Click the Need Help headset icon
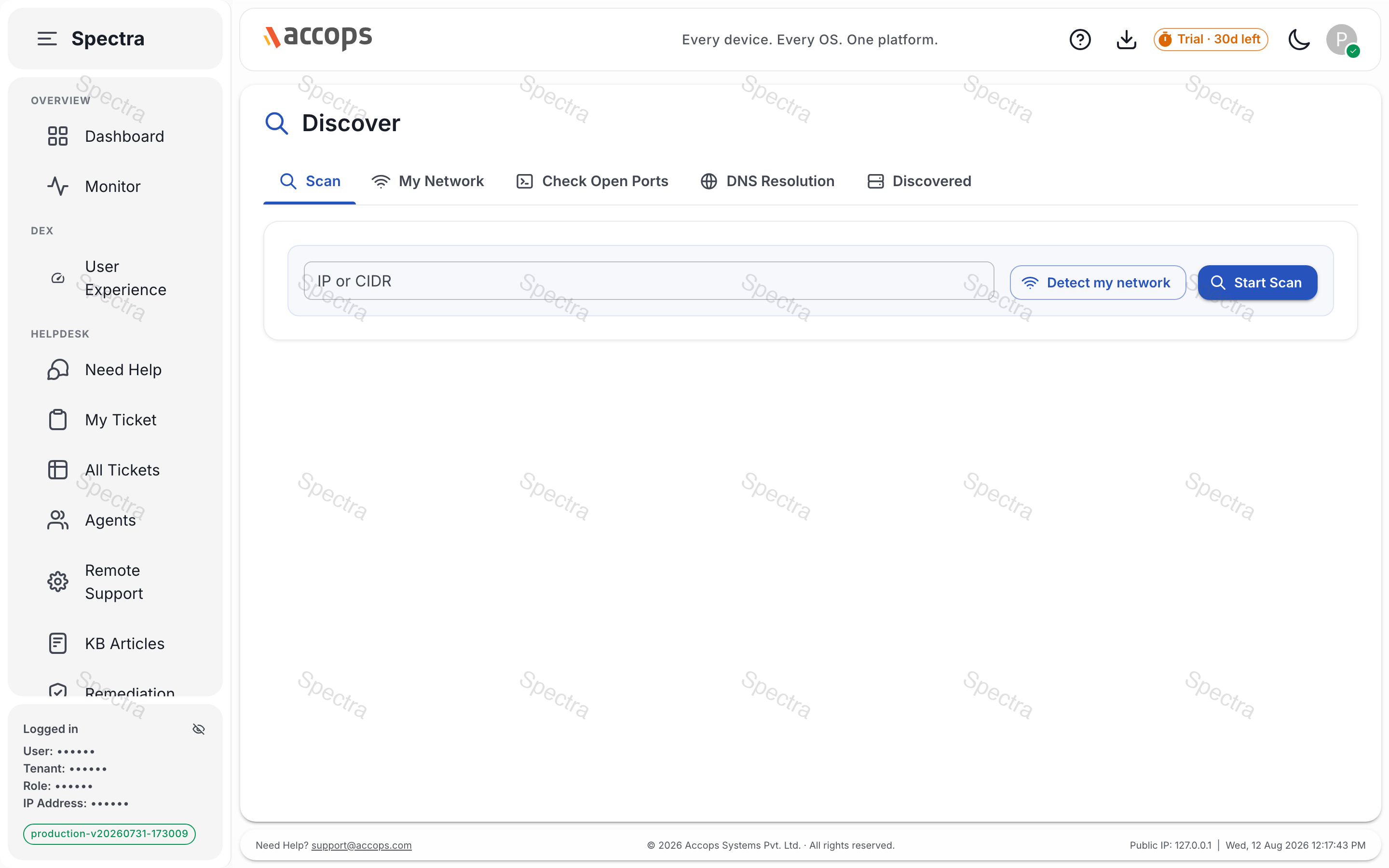 [x=57, y=370]
